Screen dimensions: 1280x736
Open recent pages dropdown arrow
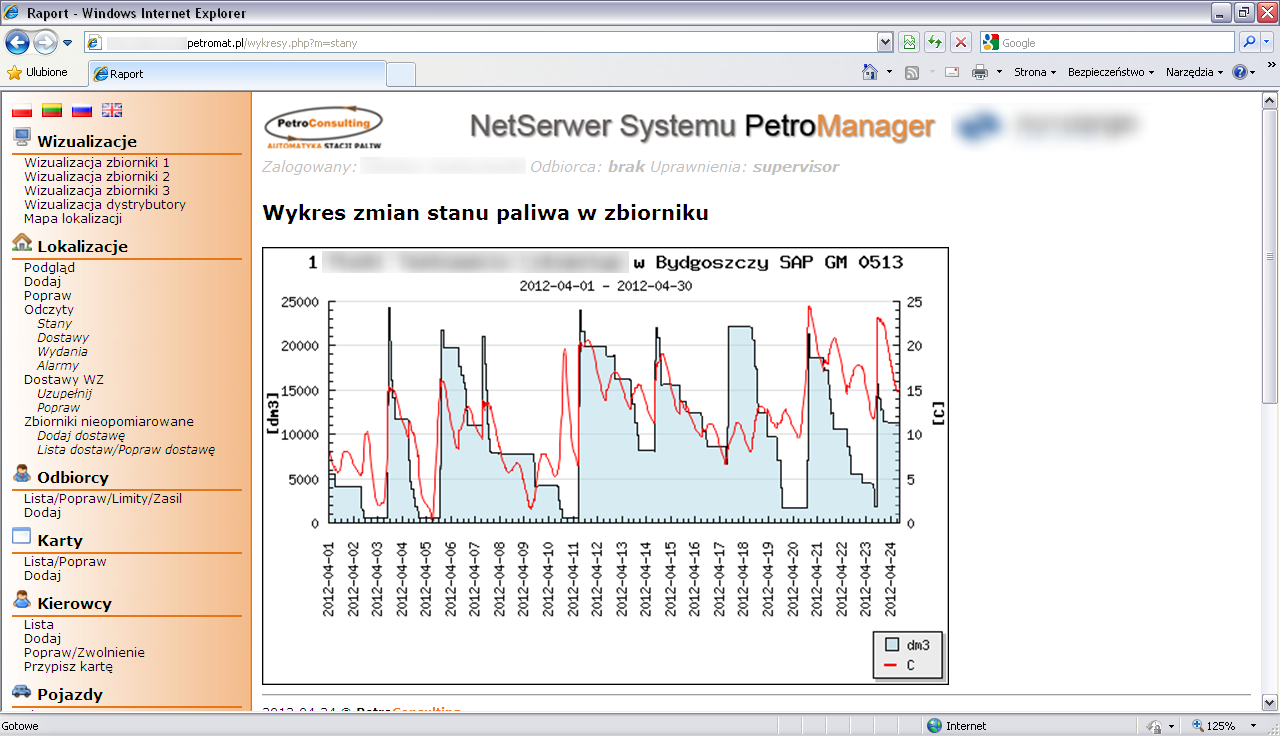pyautogui.click(x=67, y=43)
